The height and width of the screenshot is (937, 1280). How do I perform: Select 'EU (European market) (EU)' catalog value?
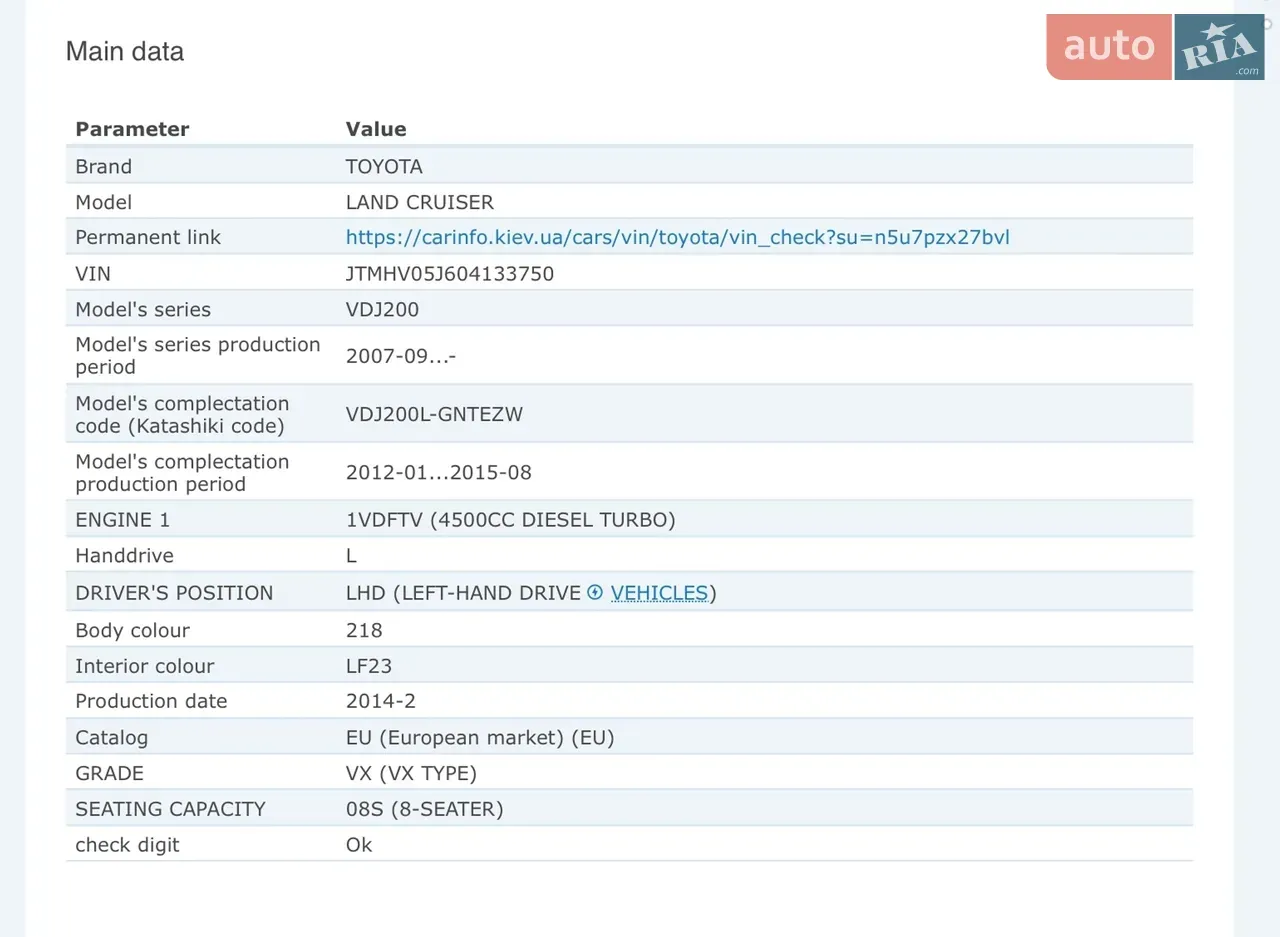[x=480, y=738]
